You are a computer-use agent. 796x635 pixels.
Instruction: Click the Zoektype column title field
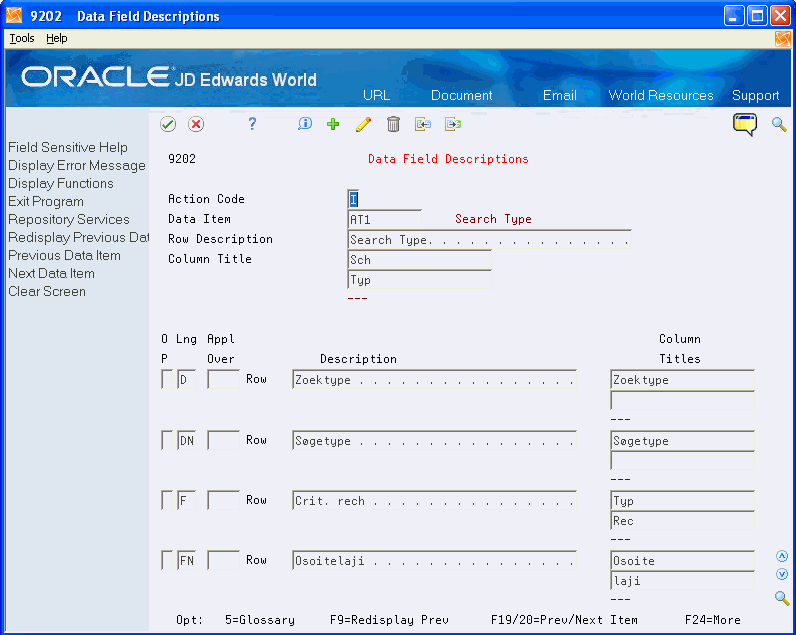(x=682, y=380)
